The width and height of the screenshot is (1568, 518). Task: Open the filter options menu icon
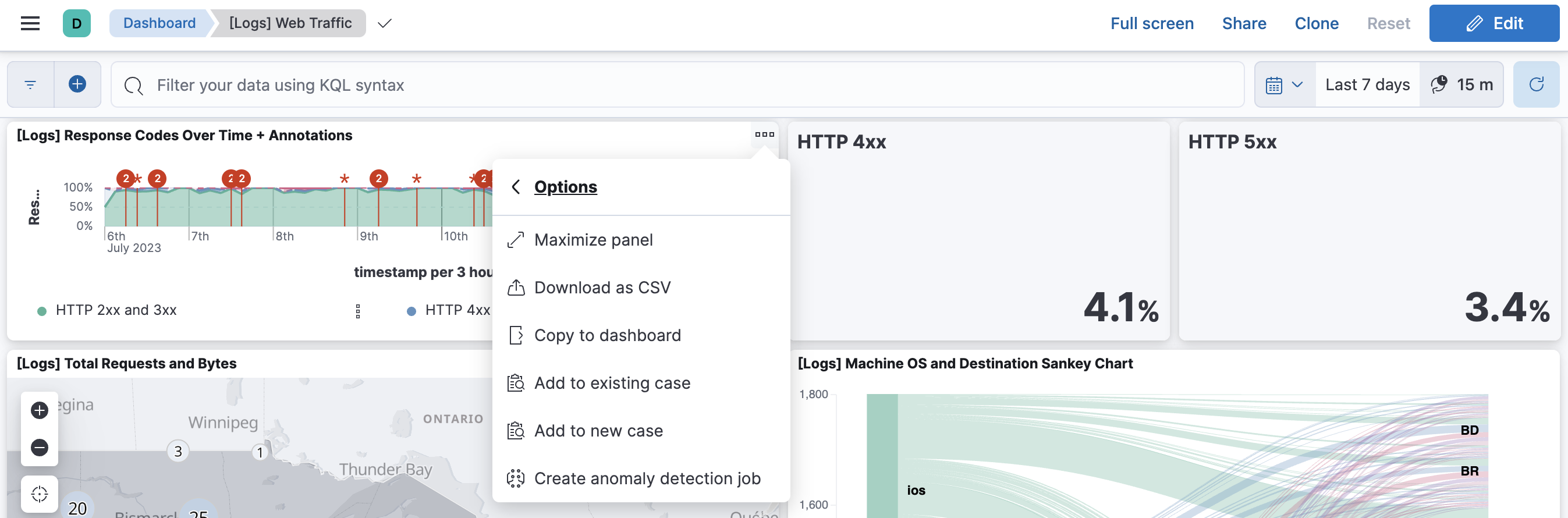[30, 84]
